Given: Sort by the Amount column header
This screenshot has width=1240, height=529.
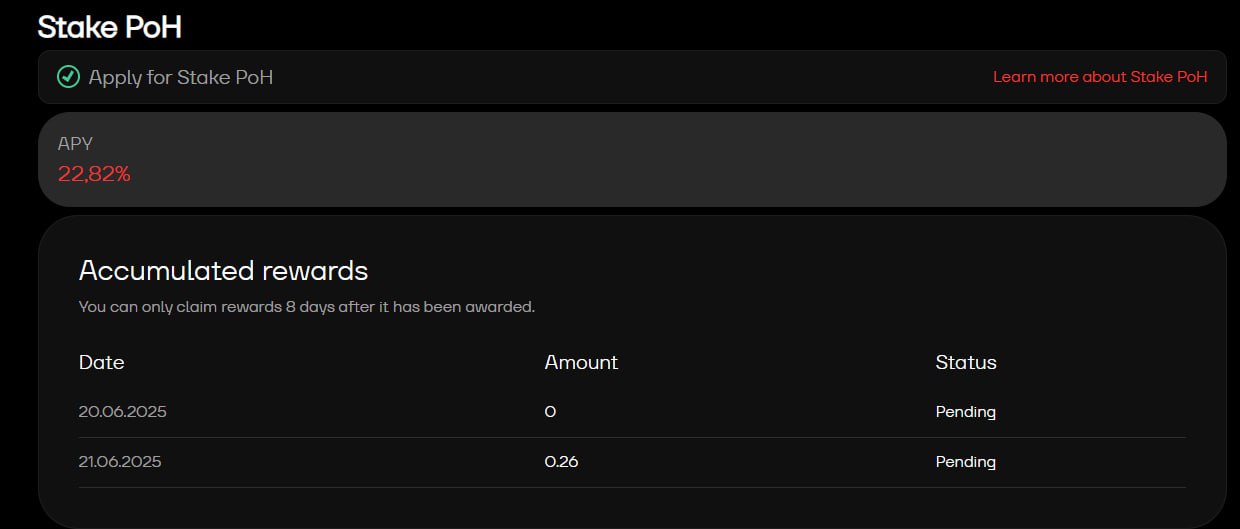Looking at the screenshot, I should [581, 362].
